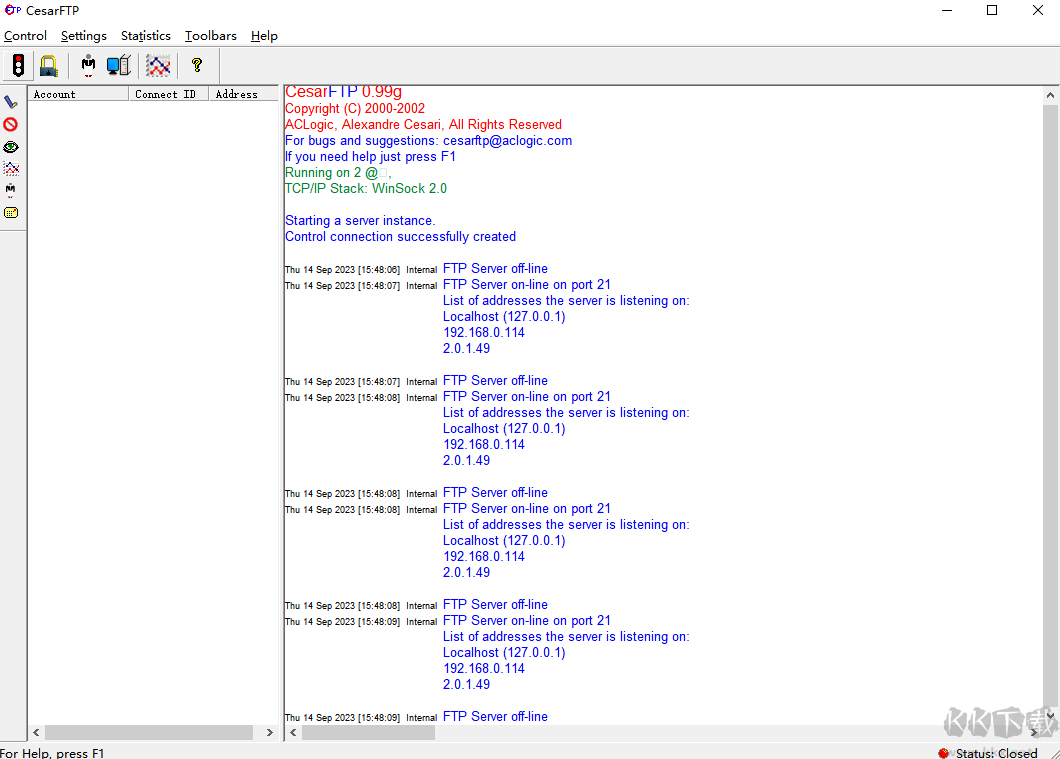Screen dimensions: 1060x759
Task: Open the statistics graph icon in top toolbar
Action: [x=158, y=66]
